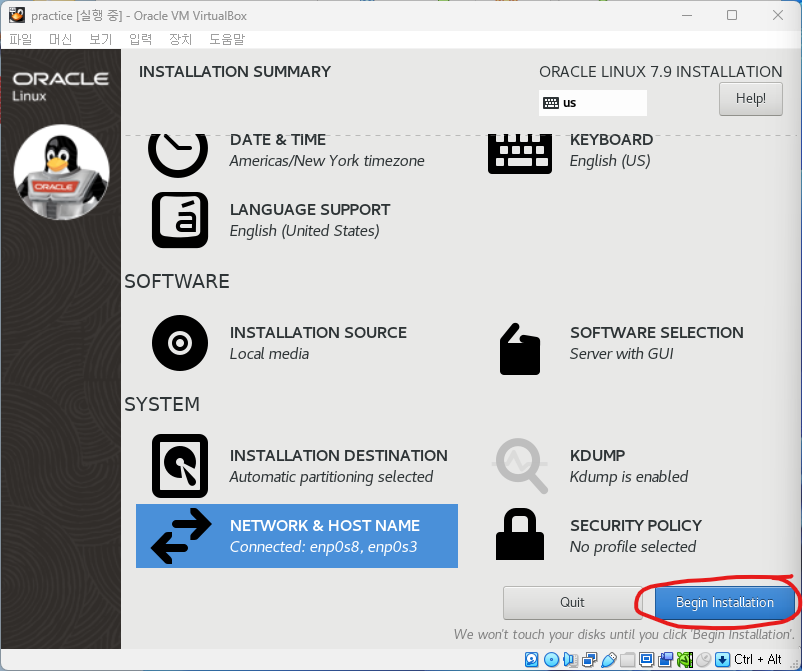Screen dimensions: 803x671
Task: Open the 보기 menu
Action: (x=100, y=39)
